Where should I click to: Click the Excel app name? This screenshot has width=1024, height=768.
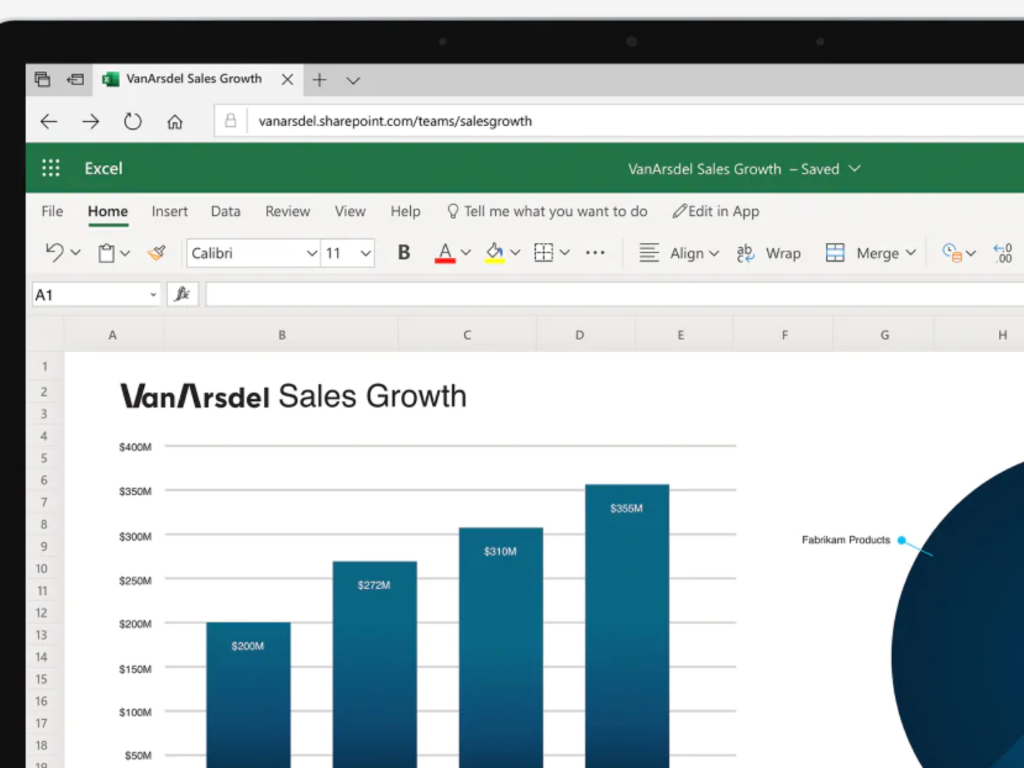pos(103,168)
